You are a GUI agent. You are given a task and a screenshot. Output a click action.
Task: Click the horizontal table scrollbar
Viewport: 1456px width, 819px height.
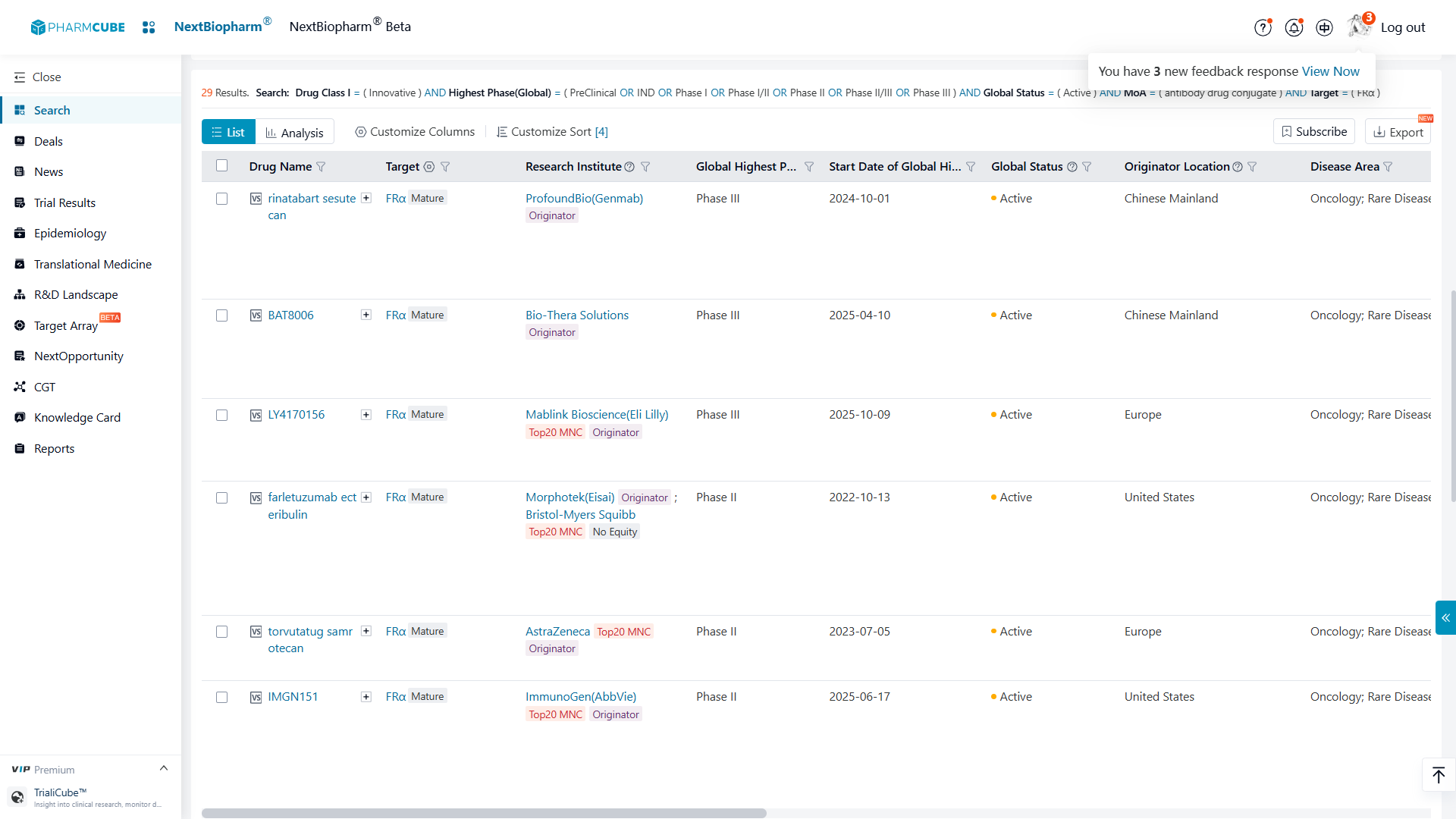pos(484,813)
